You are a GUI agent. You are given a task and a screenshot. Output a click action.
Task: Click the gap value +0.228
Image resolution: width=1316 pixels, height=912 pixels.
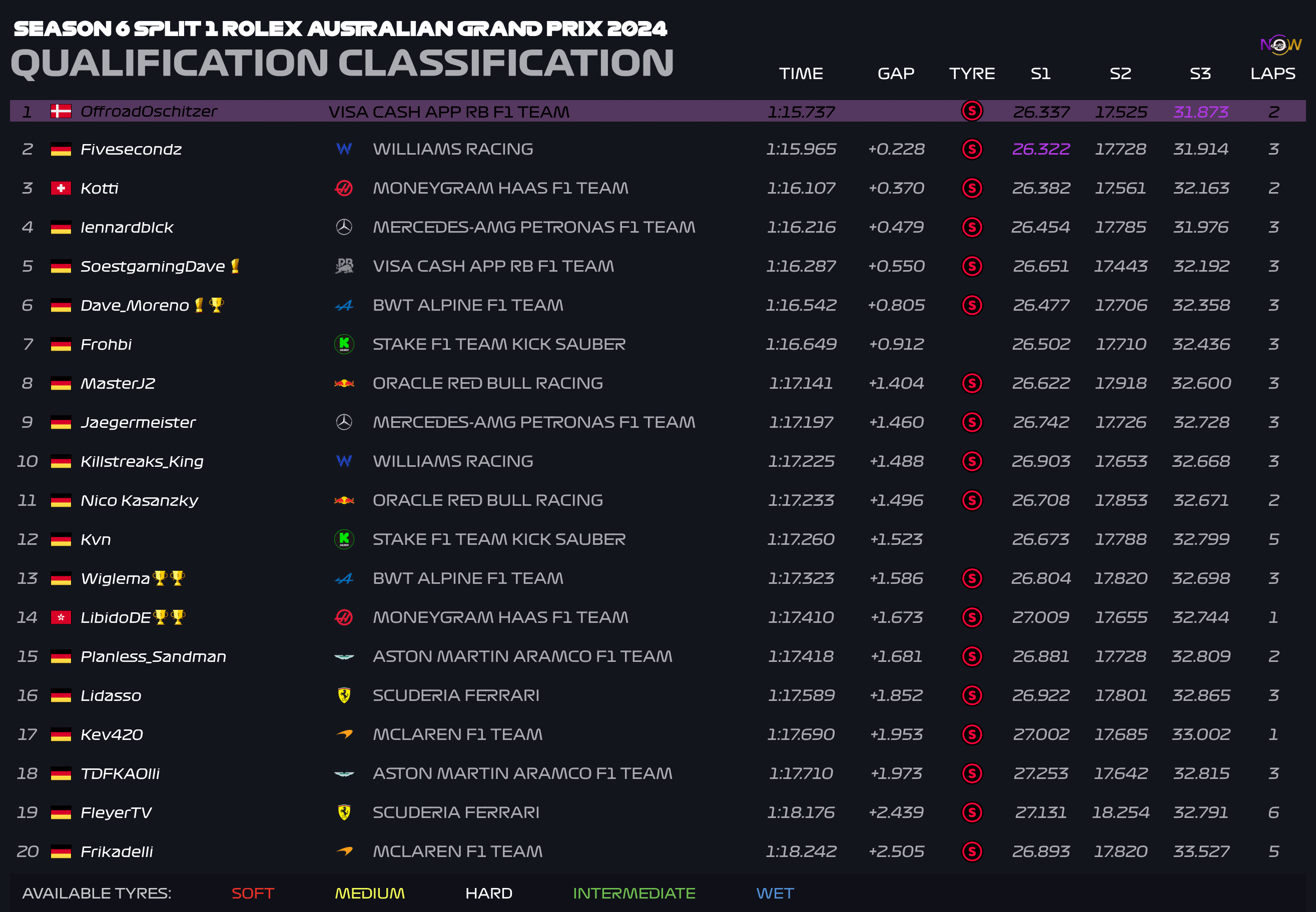(896, 149)
